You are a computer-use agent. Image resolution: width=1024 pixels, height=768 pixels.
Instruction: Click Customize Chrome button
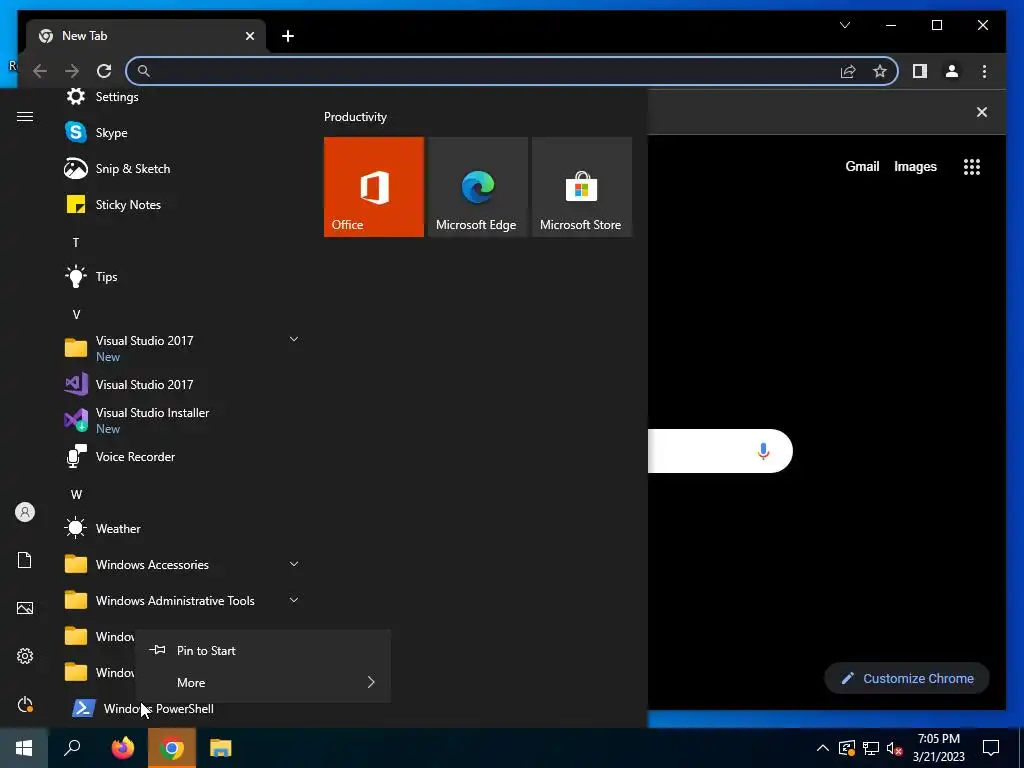coord(907,679)
